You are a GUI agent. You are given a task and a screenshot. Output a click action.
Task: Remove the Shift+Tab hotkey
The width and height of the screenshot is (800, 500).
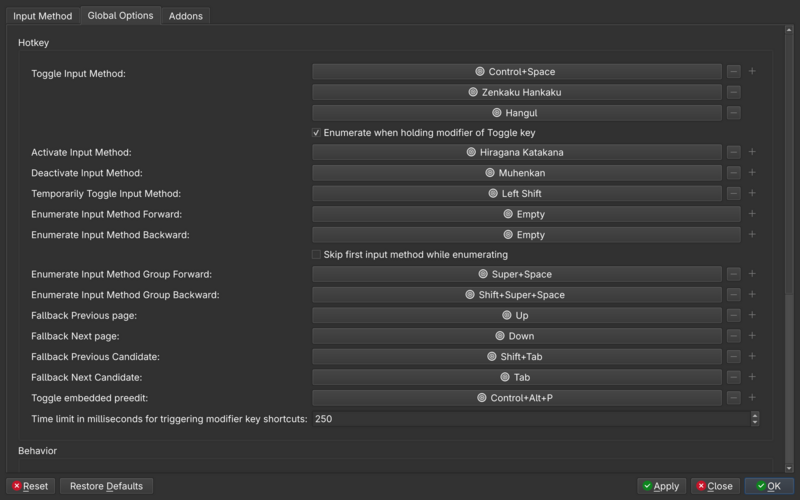pyautogui.click(x=734, y=357)
